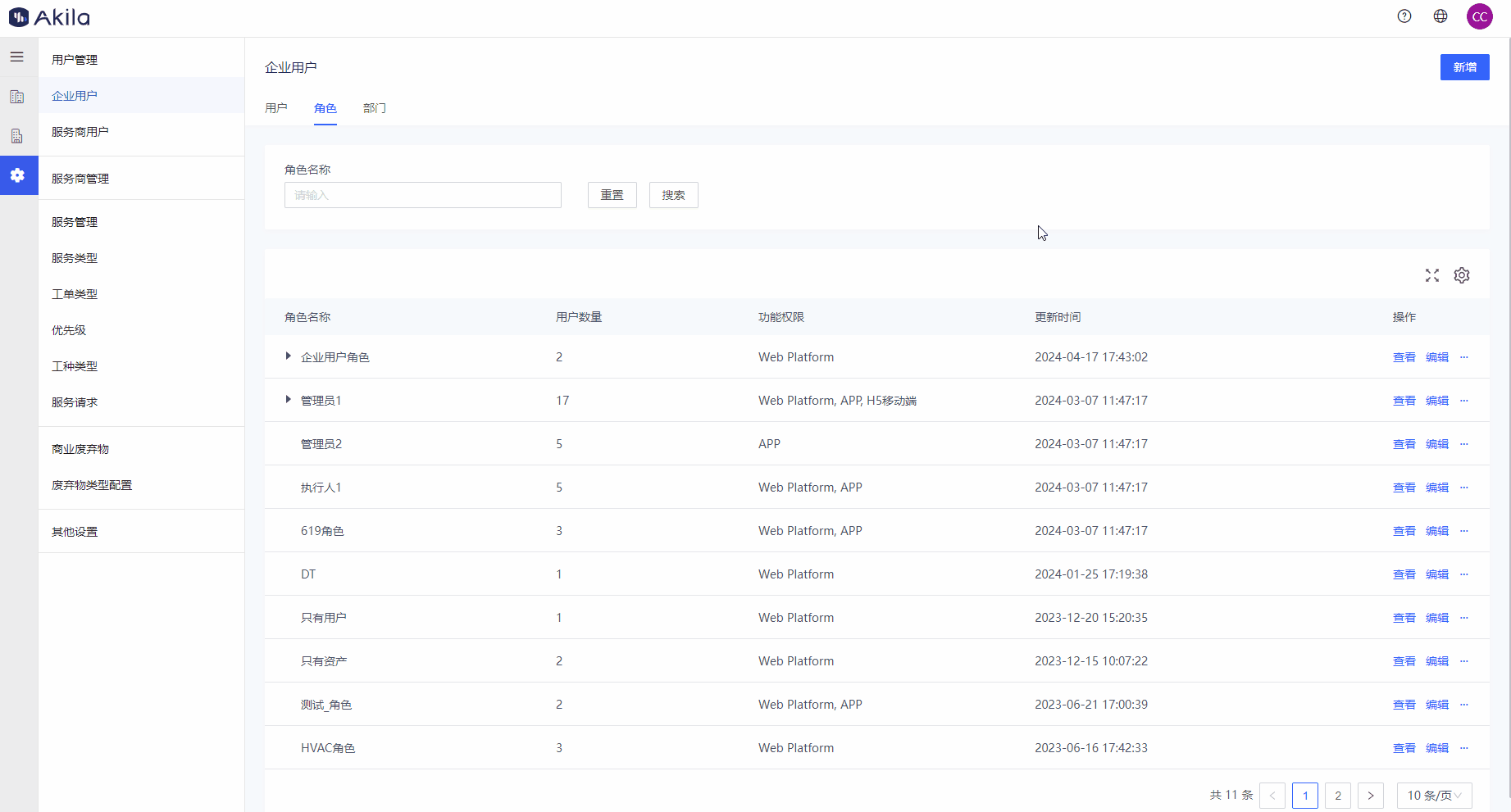Click the 搜索 button
The height and width of the screenshot is (812, 1511).
pos(673,195)
